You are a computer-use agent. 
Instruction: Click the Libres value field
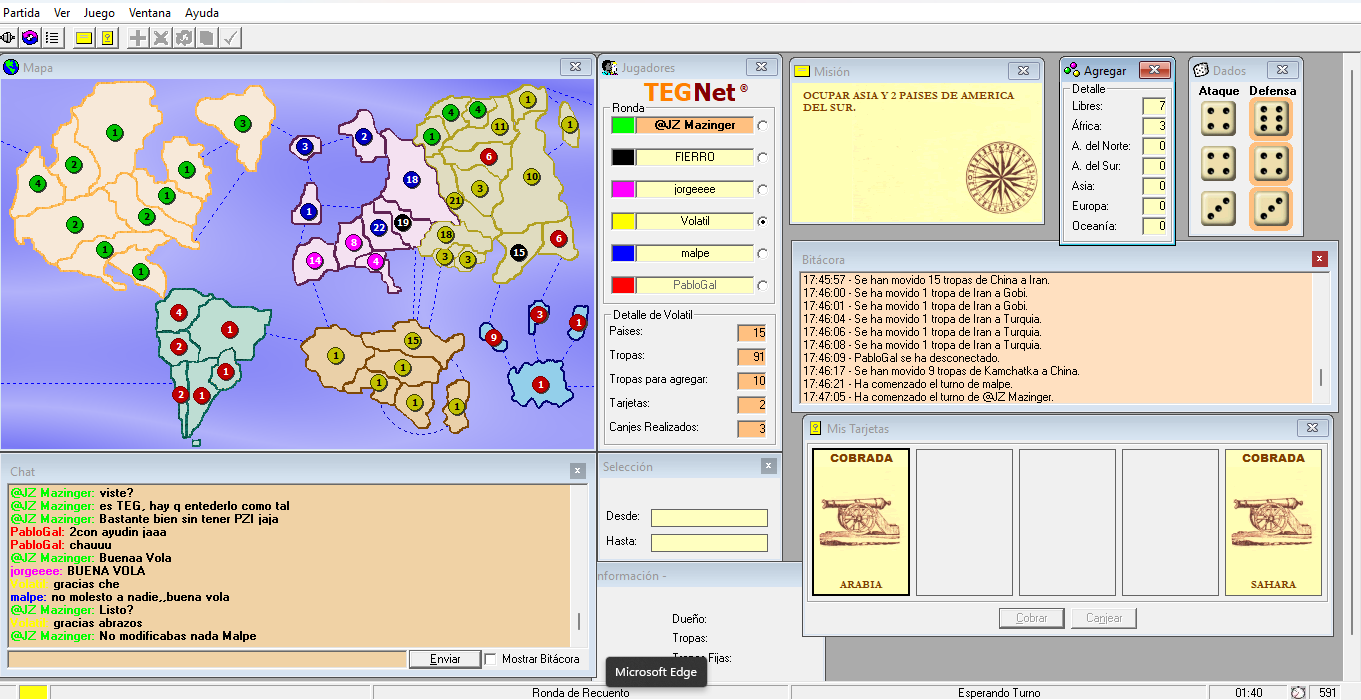[1155, 106]
